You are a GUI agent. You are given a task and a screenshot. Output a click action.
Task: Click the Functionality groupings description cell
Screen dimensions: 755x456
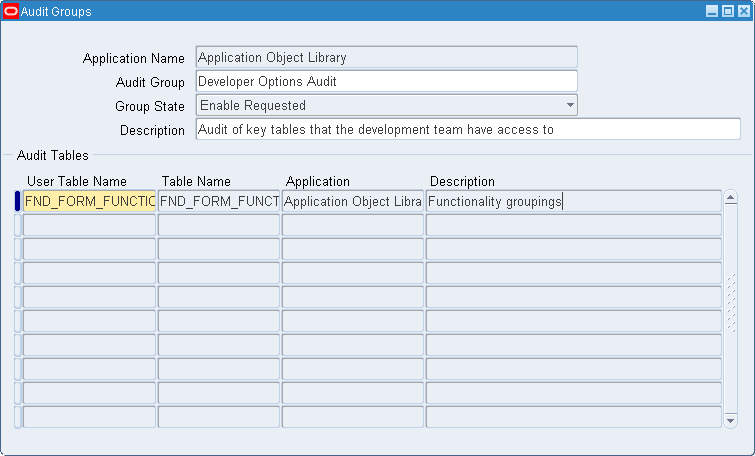tap(574, 201)
